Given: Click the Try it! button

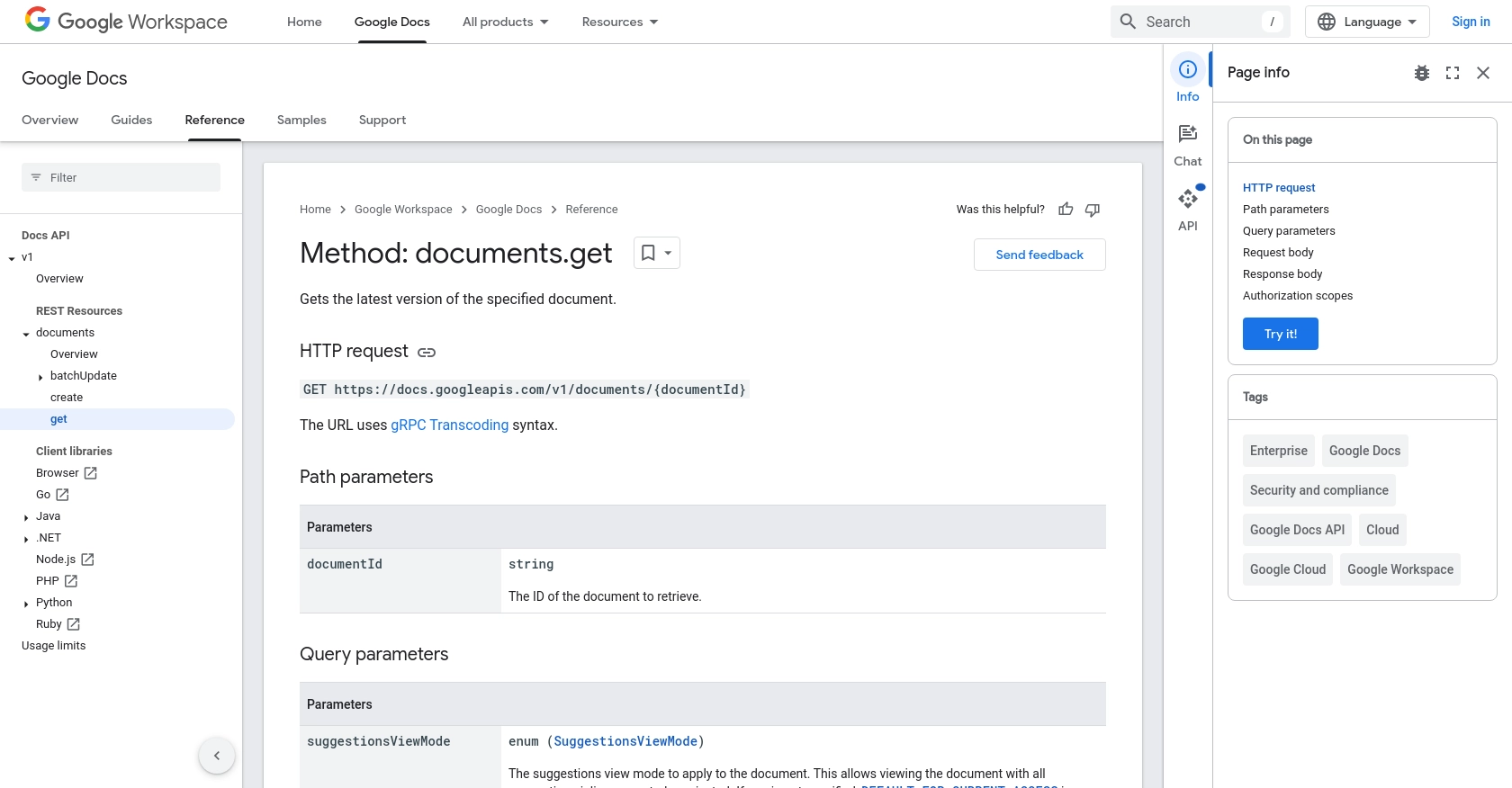Looking at the screenshot, I should tap(1281, 334).
